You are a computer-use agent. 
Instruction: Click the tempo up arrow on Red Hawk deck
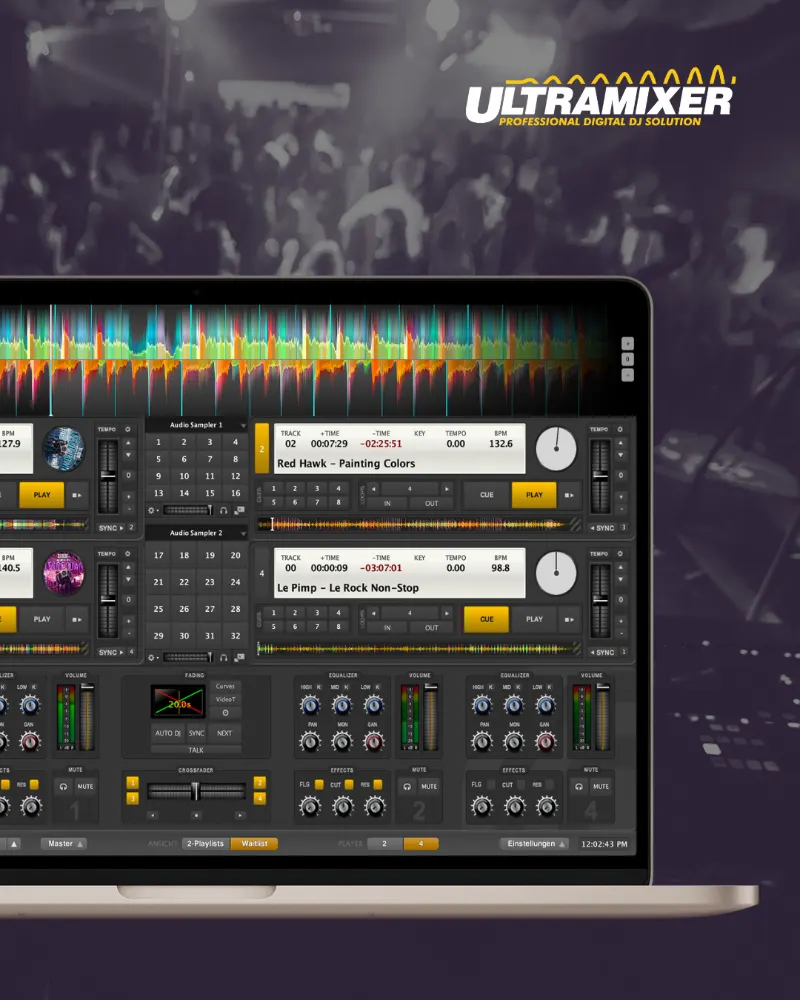click(x=621, y=443)
